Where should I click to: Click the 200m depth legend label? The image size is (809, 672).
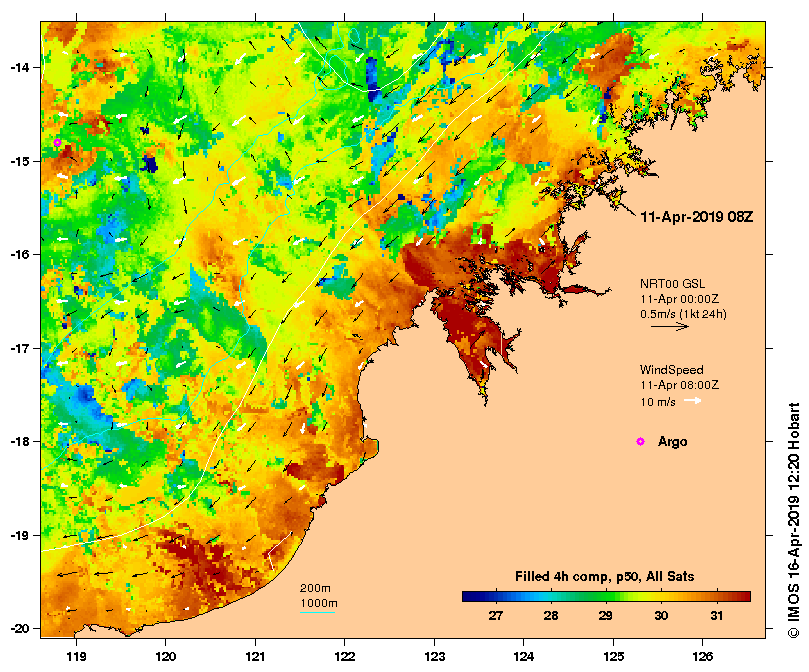[315, 588]
